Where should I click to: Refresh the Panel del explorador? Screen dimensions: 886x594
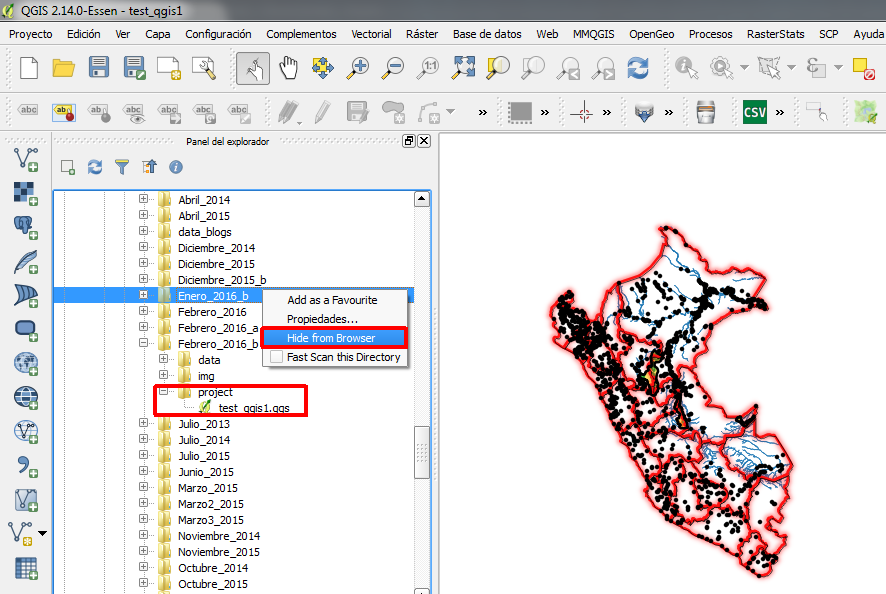pyautogui.click(x=95, y=167)
